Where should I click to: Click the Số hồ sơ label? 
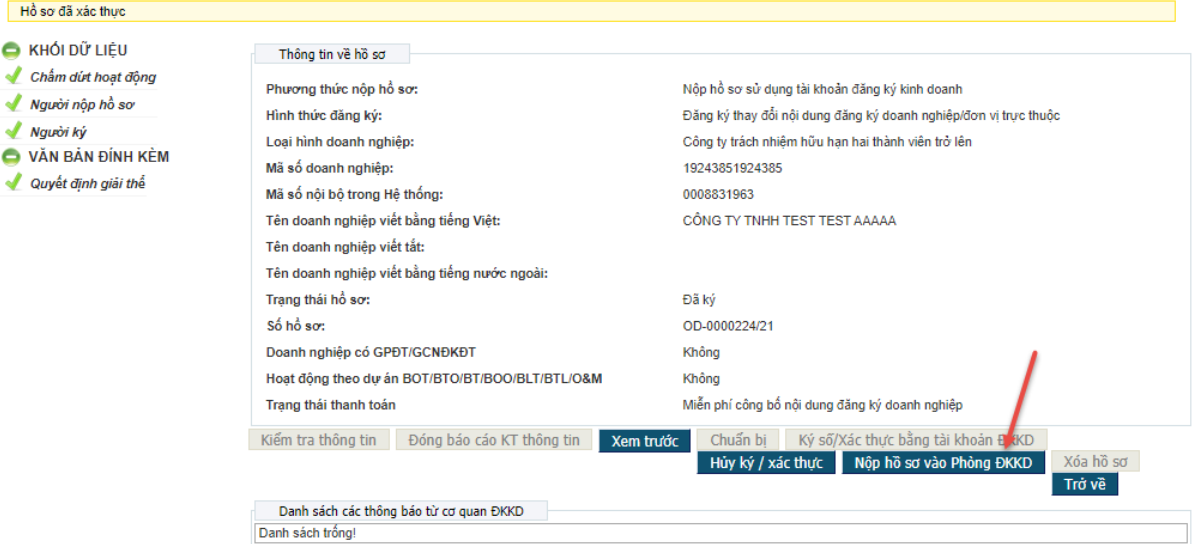pyautogui.click(x=295, y=326)
